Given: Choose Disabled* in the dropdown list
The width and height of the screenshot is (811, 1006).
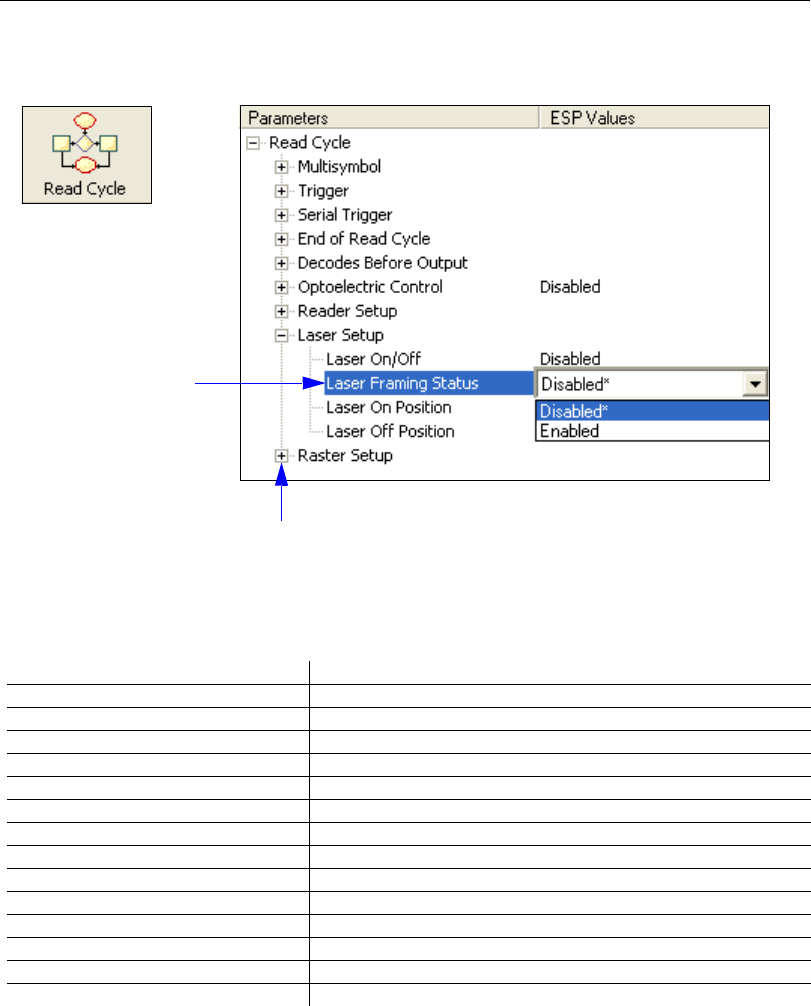Looking at the screenshot, I should [653, 411].
